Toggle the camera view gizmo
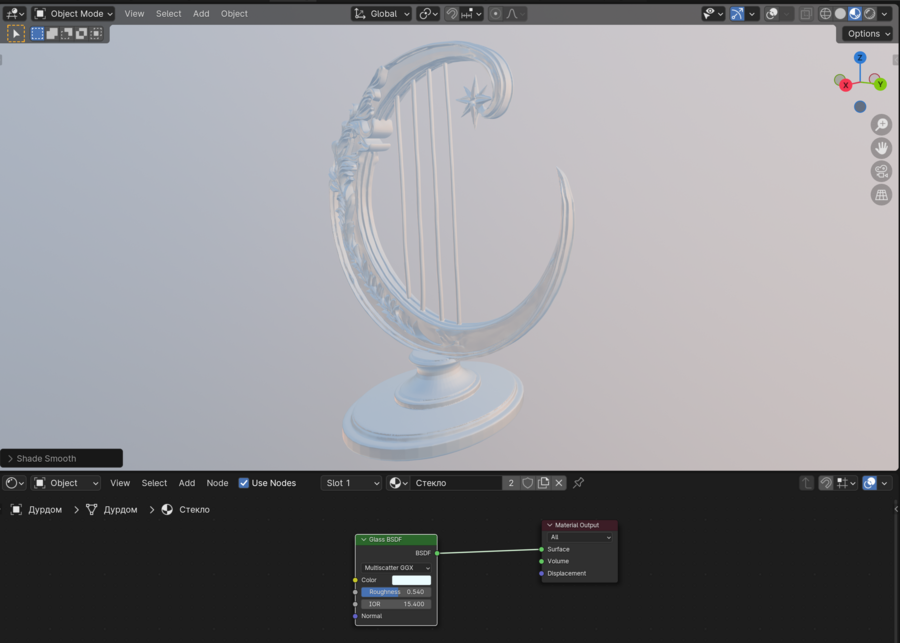 point(881,171)
